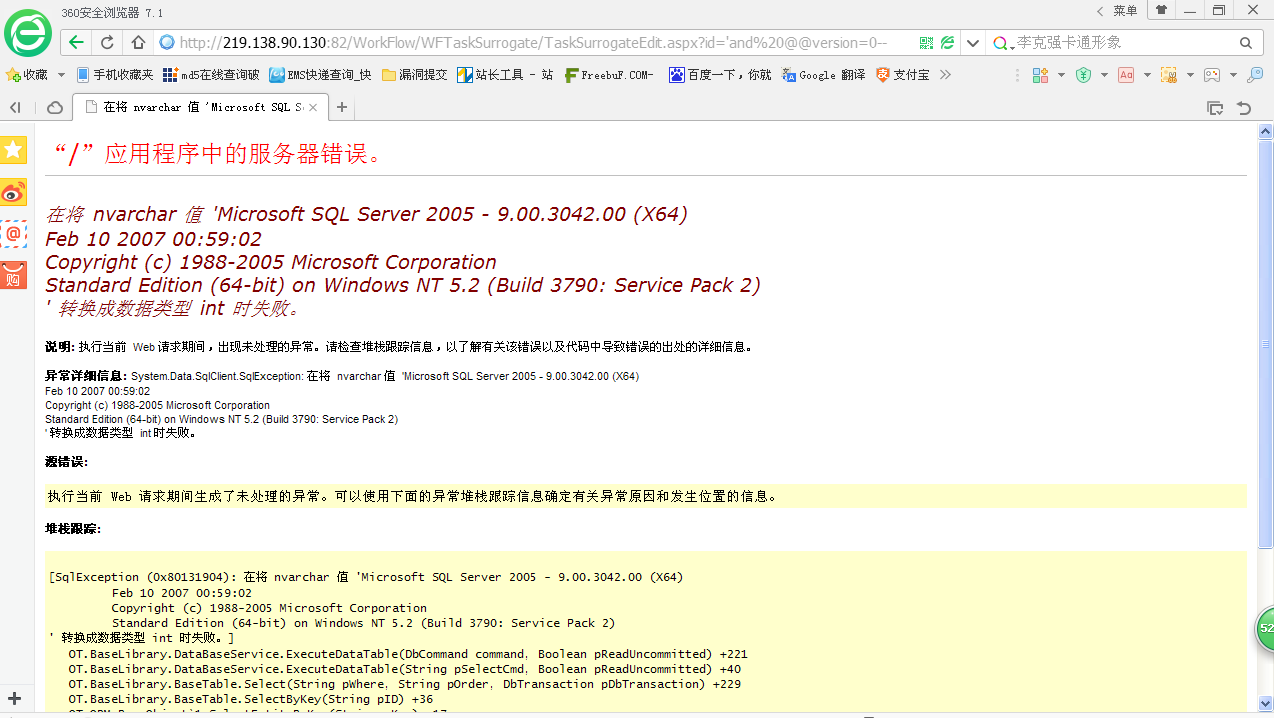Click the 堆栈跟踪: label
This screenshot has height=718, width=1274.
(x=73, y=528)
